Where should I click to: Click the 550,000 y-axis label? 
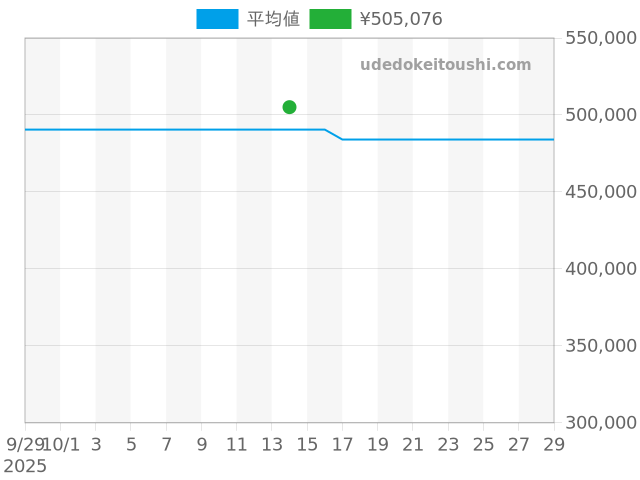(x=601, y=38)
